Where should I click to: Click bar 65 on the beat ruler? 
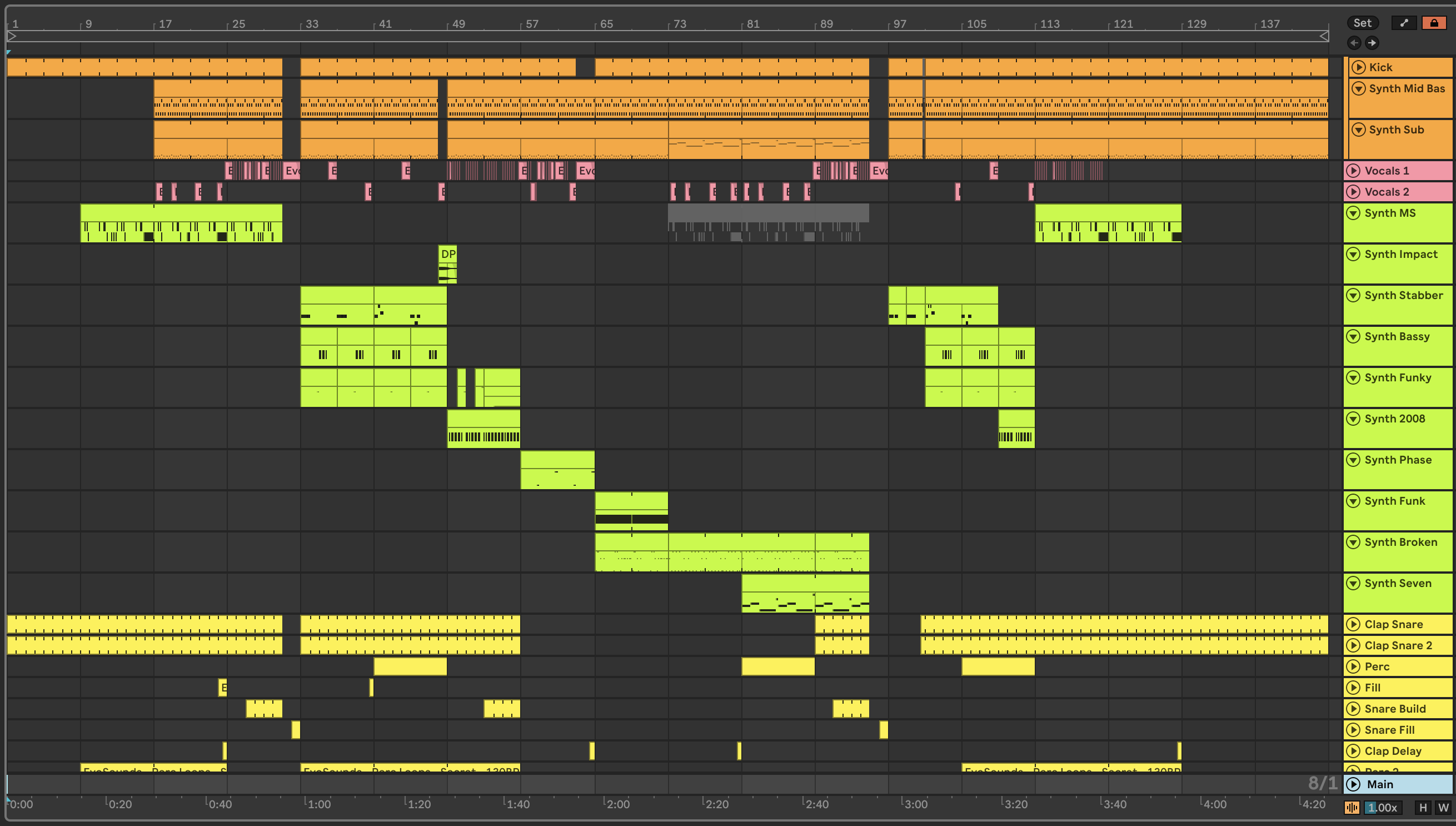click(606, 24)
